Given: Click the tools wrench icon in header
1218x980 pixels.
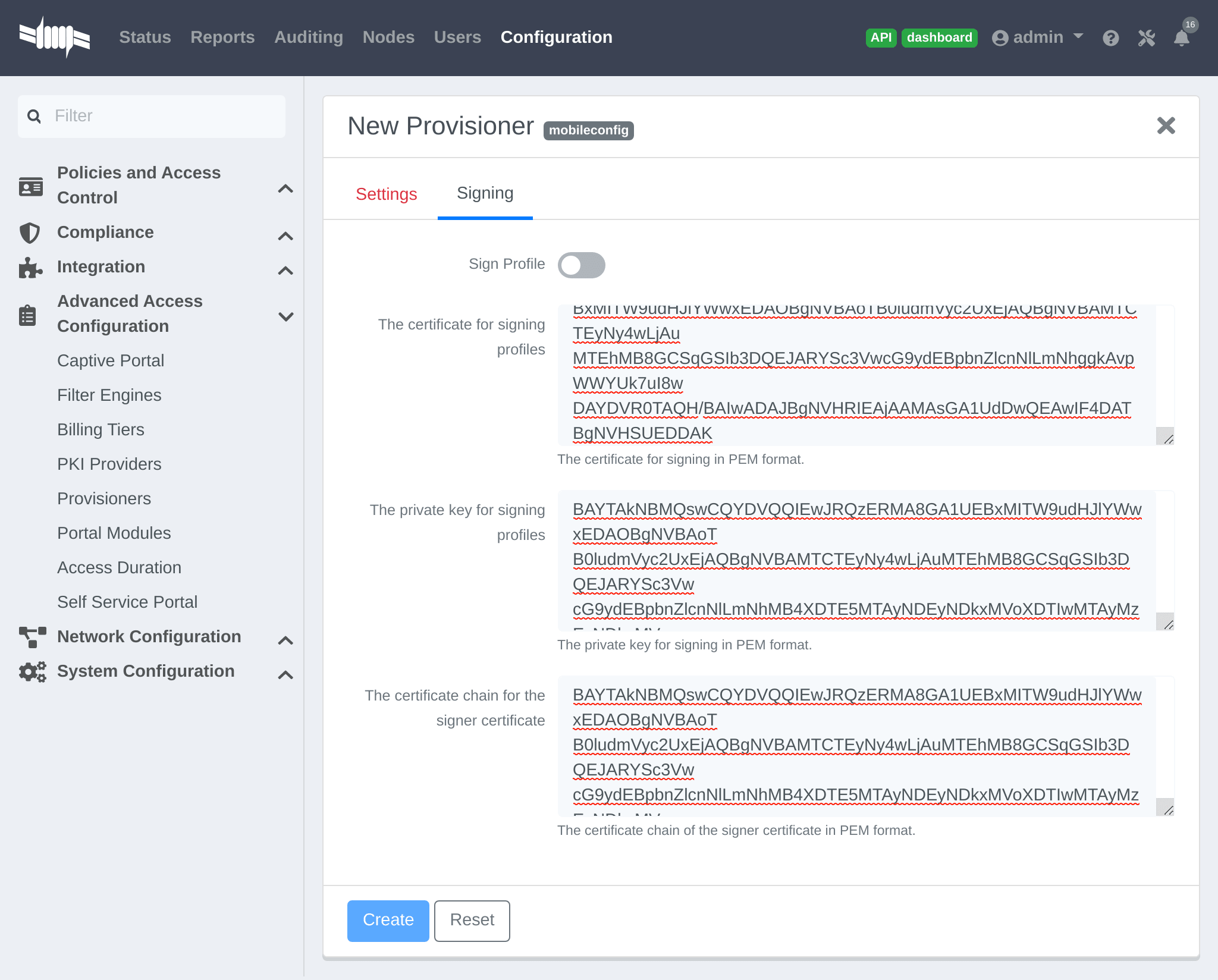Looking at the screenshot, I should [1146, 38].
